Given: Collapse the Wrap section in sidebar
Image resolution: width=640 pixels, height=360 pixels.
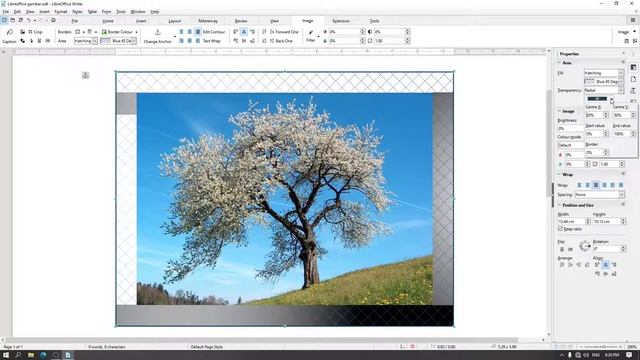Looking at the screenshot, I should 559,174.
